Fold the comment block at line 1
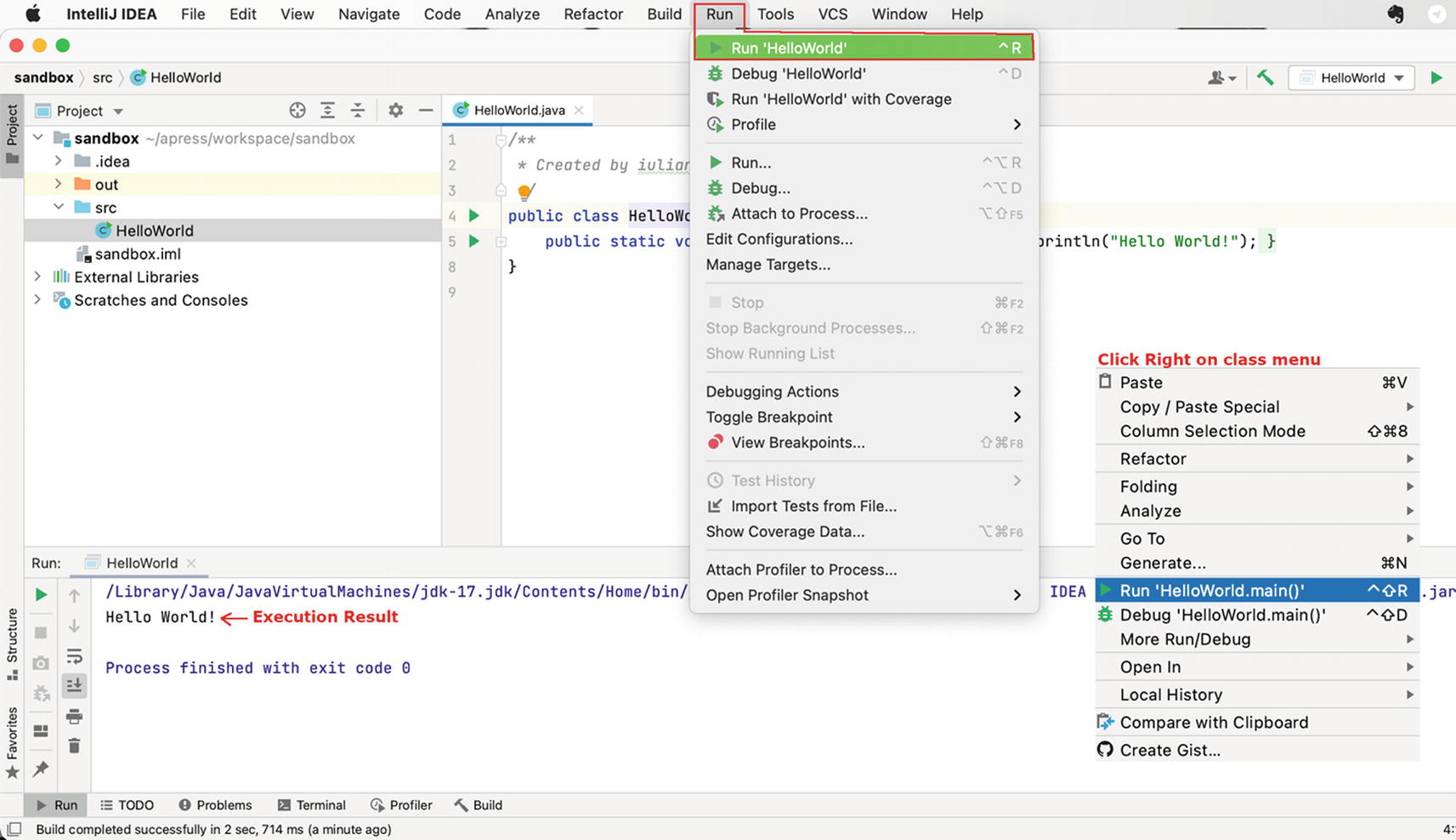 point(501,139)
